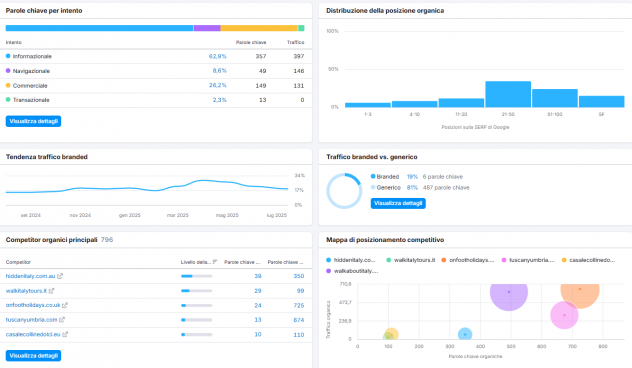Viewport: 632px width, 368px height.
Task: Open the tuscanyumbria.com competitor link
Action: [31, 320]
